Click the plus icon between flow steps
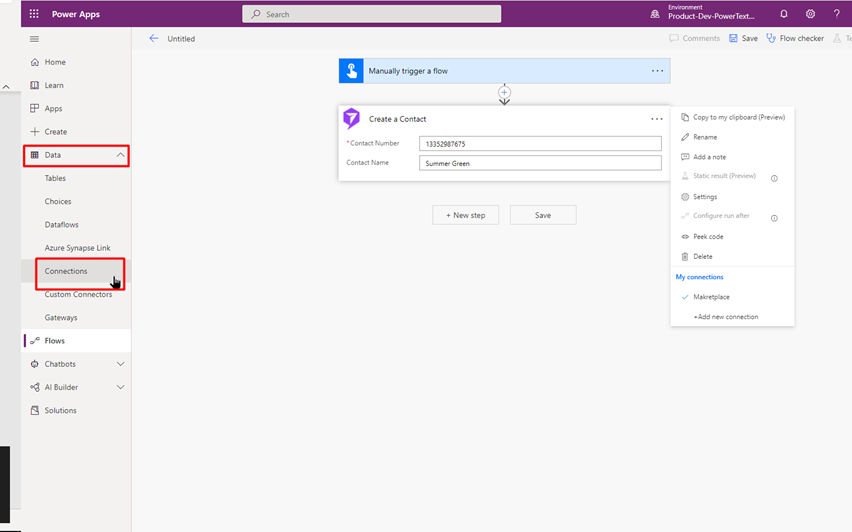Screen dimensions: 852x532 (x=504, y=93)
